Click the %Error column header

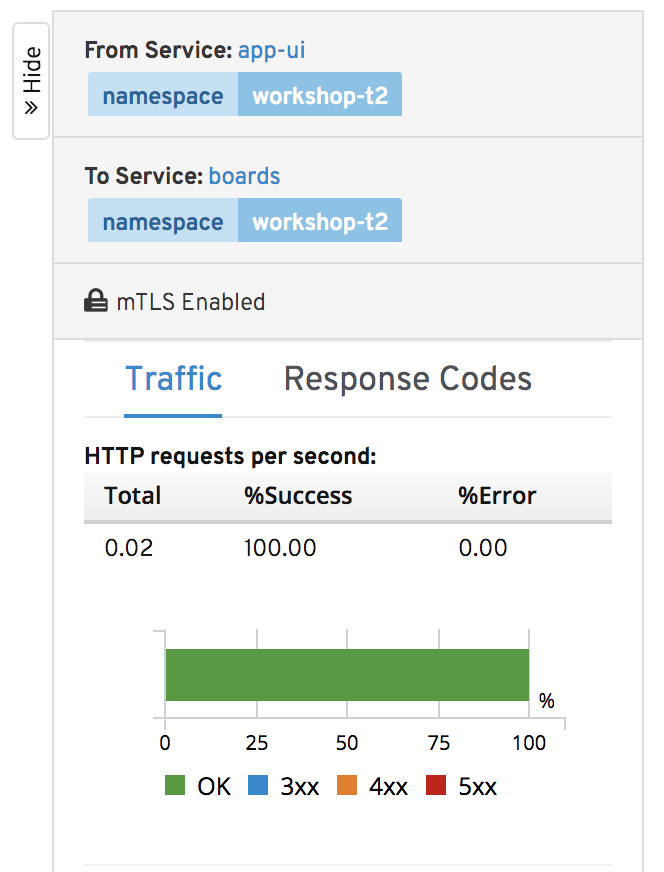coord(497,496)
